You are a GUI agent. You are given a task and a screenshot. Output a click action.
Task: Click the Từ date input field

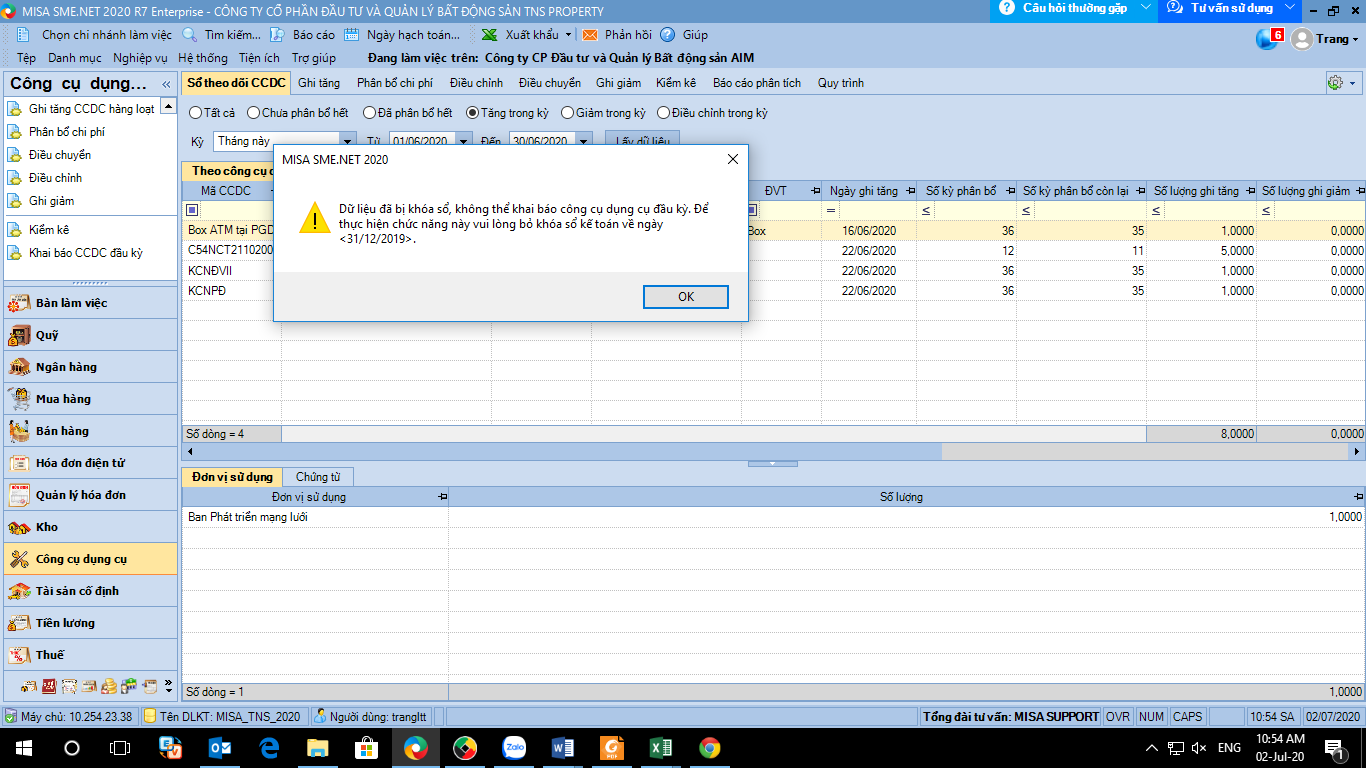click(x=423, y=141)
